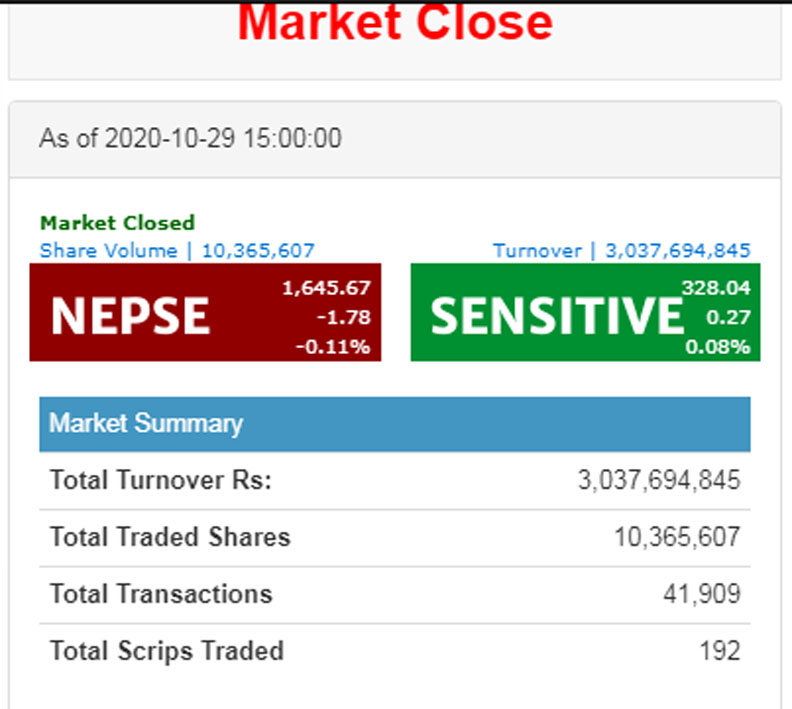Open the blue Share Volume link
792x709 pixels.
tap(177, 250)
